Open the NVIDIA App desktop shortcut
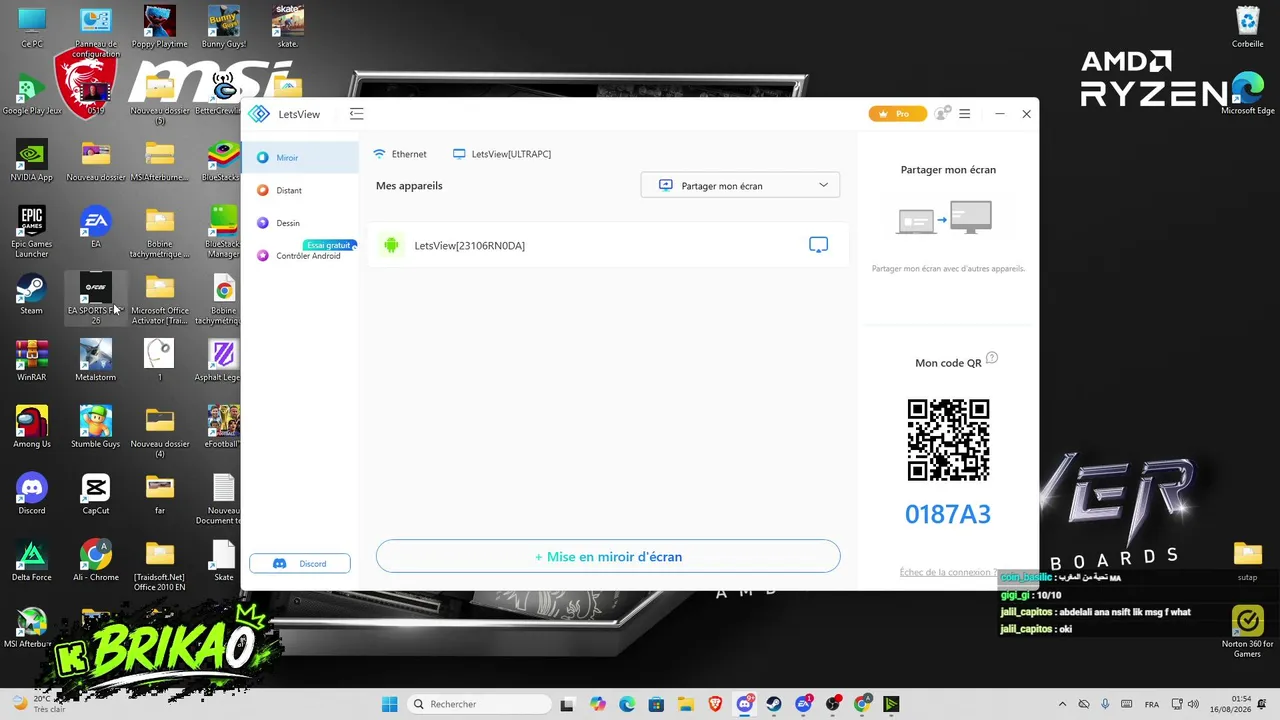The width and height of the screenshot is (1280, 720). point(32,161)
